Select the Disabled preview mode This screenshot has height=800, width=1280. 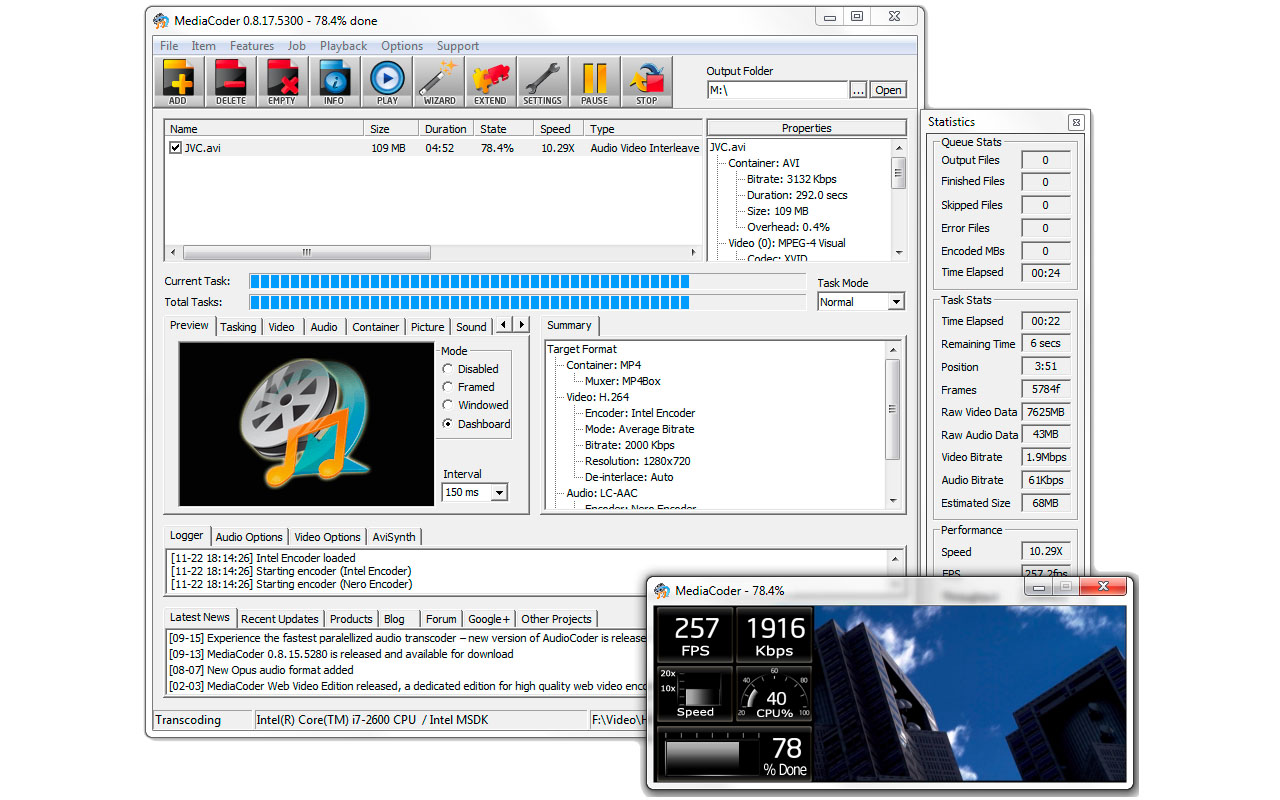pos(448,369)
